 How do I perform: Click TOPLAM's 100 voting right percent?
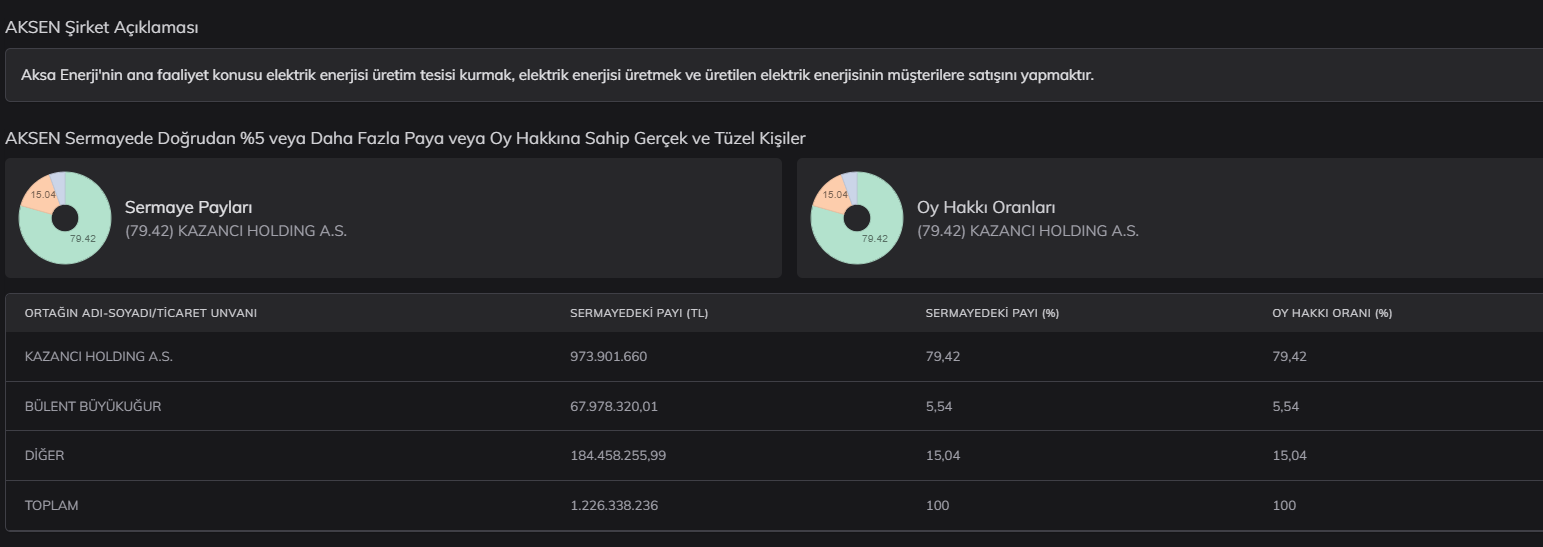click(1284, 506)
